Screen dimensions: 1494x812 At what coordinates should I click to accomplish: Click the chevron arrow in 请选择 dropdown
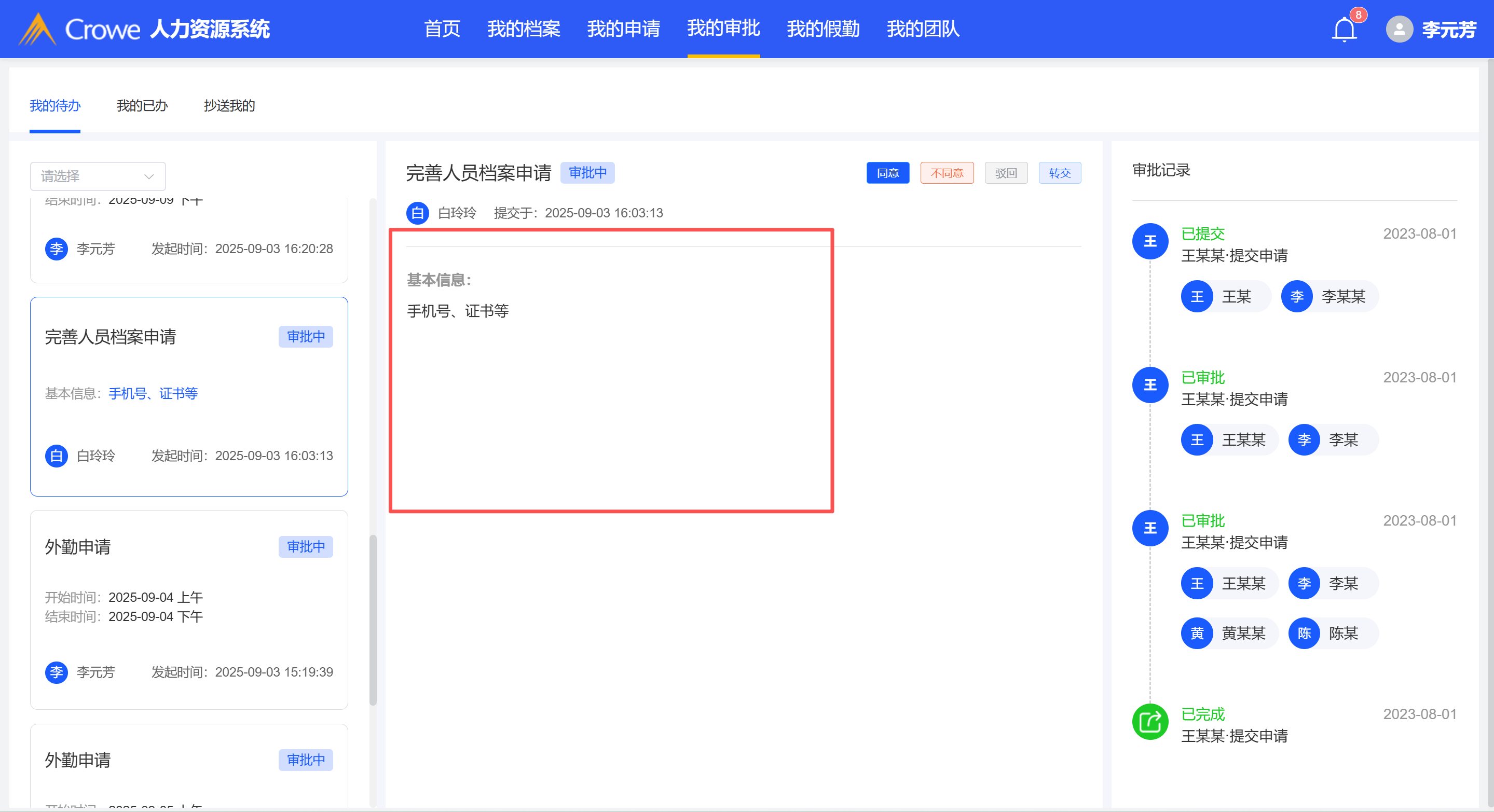coord(148,176)
